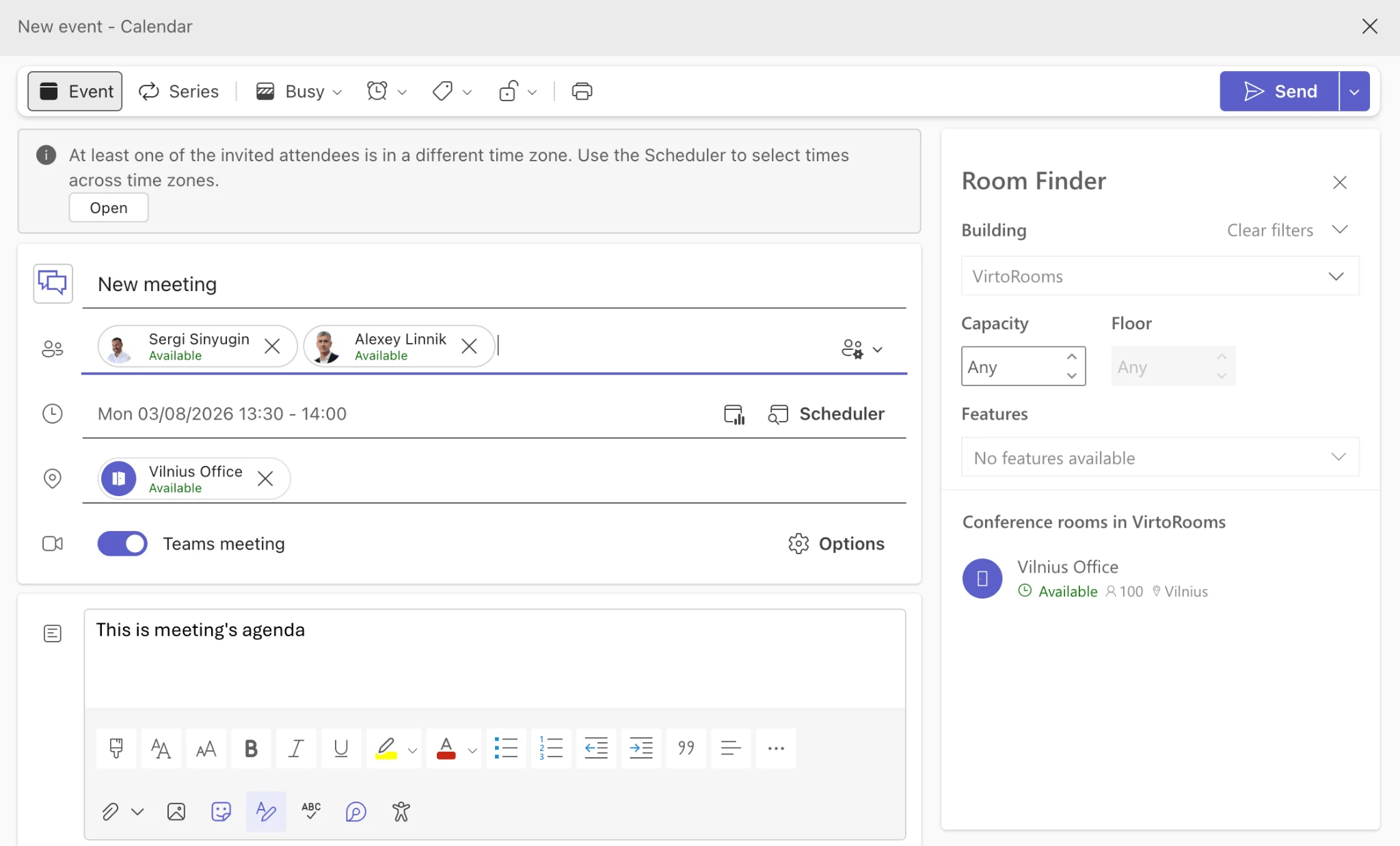Open the No features available dropdown
1400x846 pixels.
coord(1160,457)
